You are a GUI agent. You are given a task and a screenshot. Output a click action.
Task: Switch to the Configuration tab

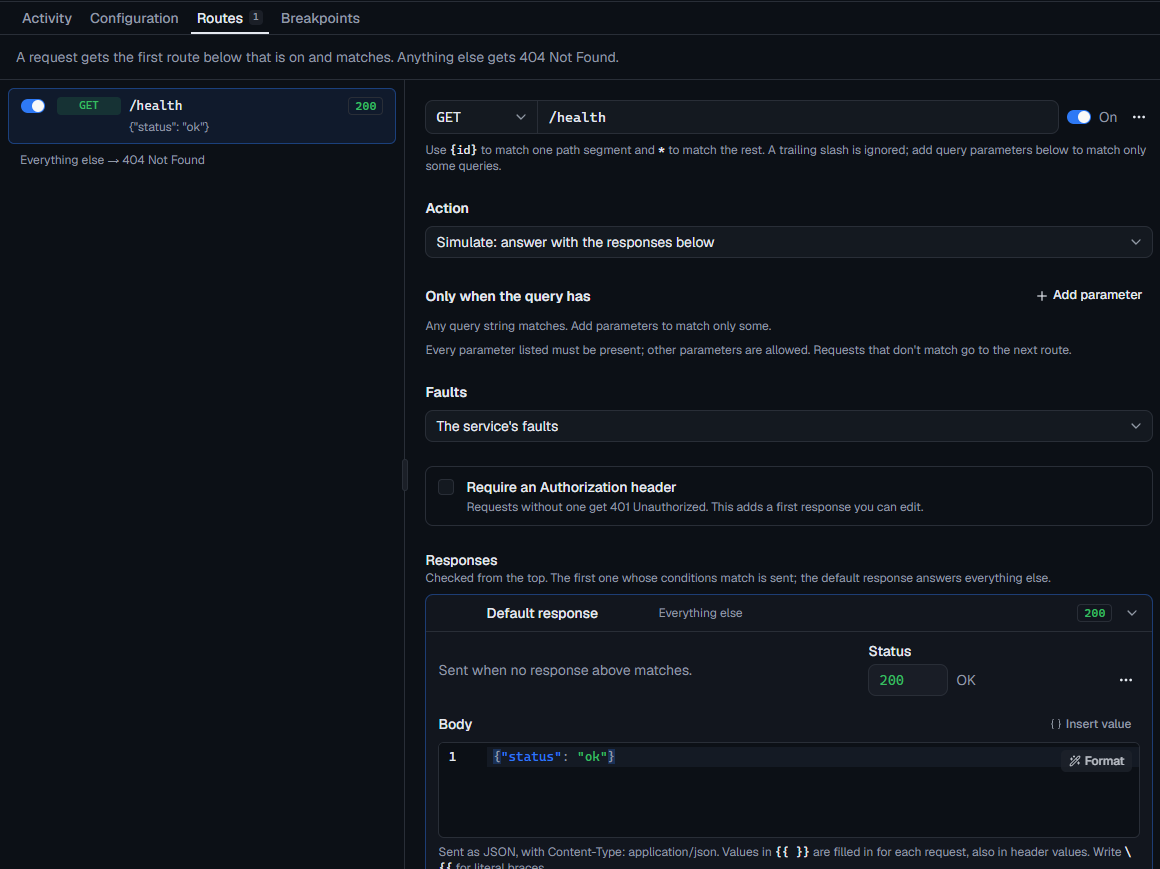[x=134, y=18]
